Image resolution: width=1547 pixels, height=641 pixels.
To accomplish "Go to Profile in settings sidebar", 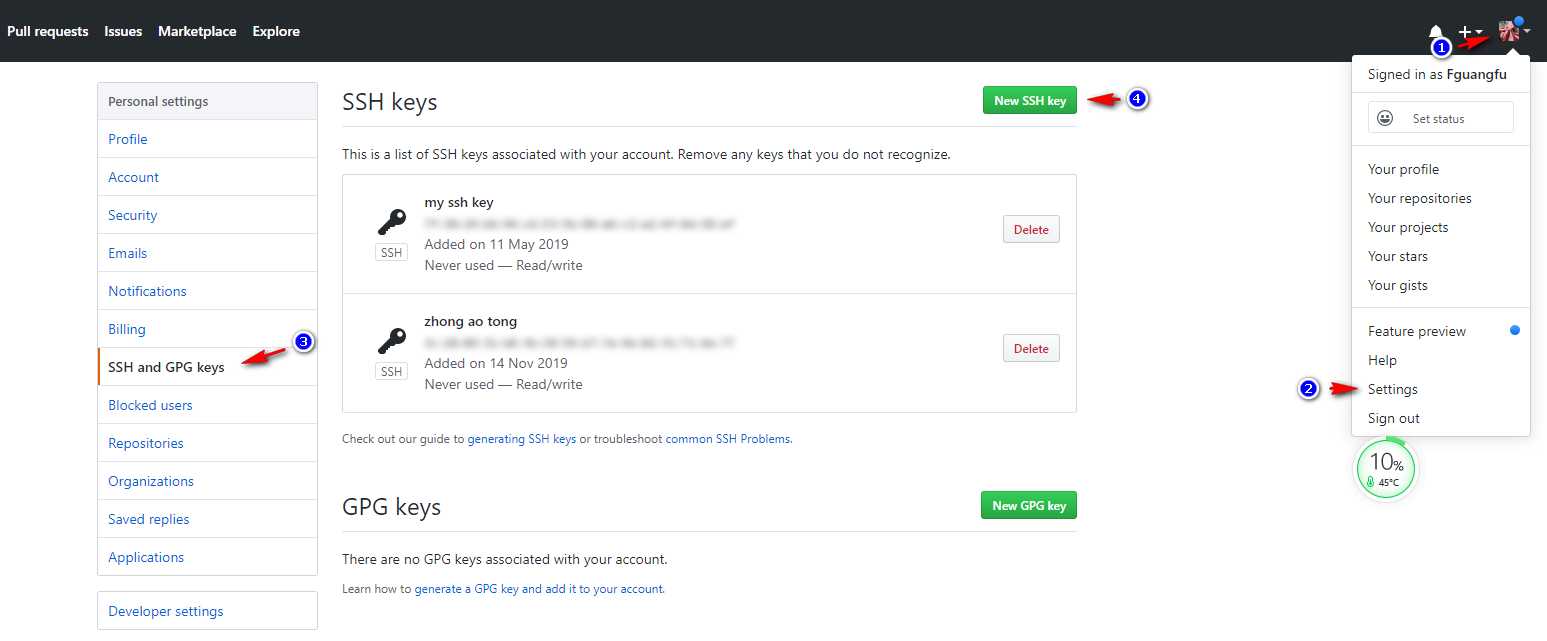I will tap(128, 139).
